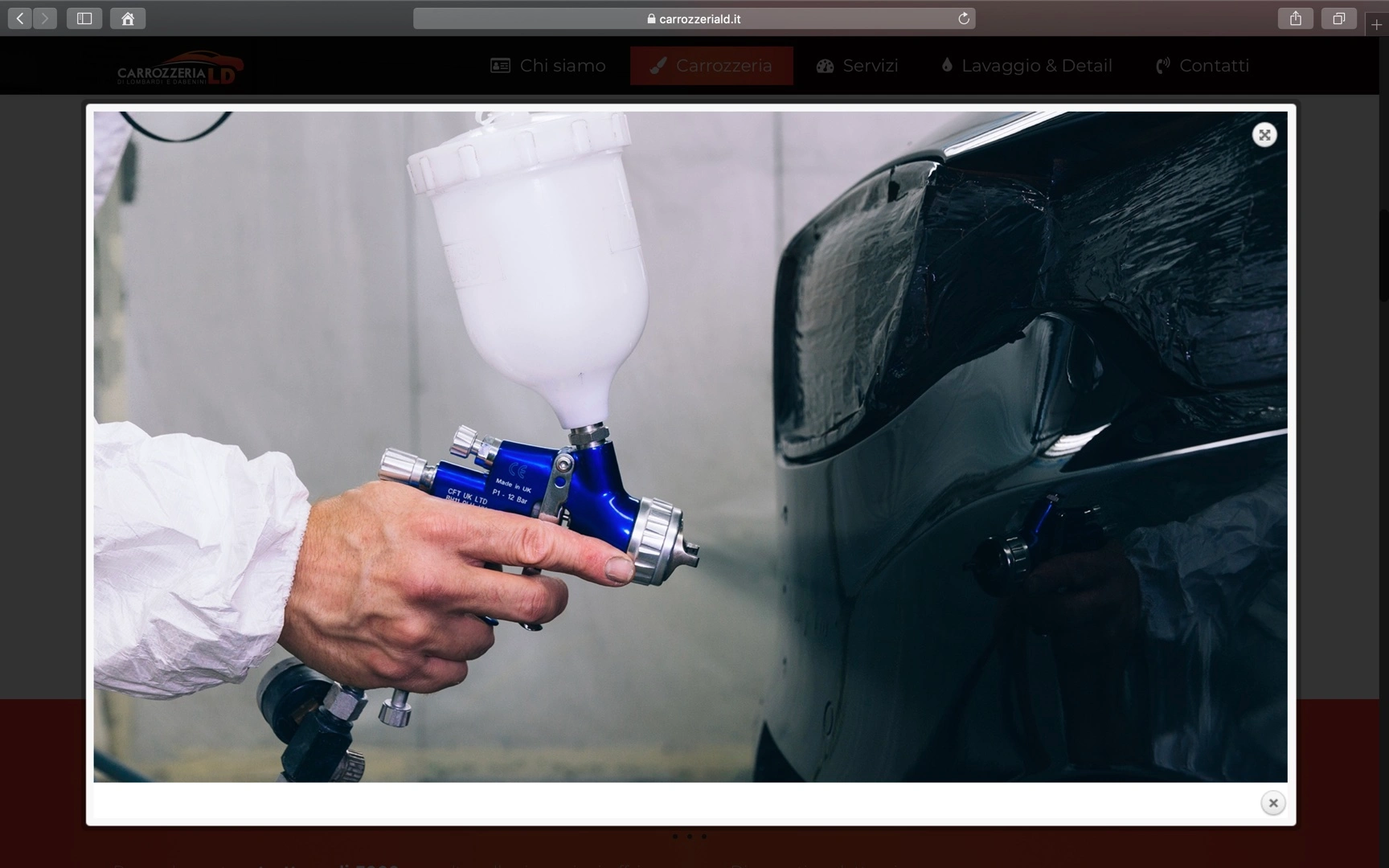Show the tab overview
The height and width of the screenshot is (868, 1389).
point(1339,18)
